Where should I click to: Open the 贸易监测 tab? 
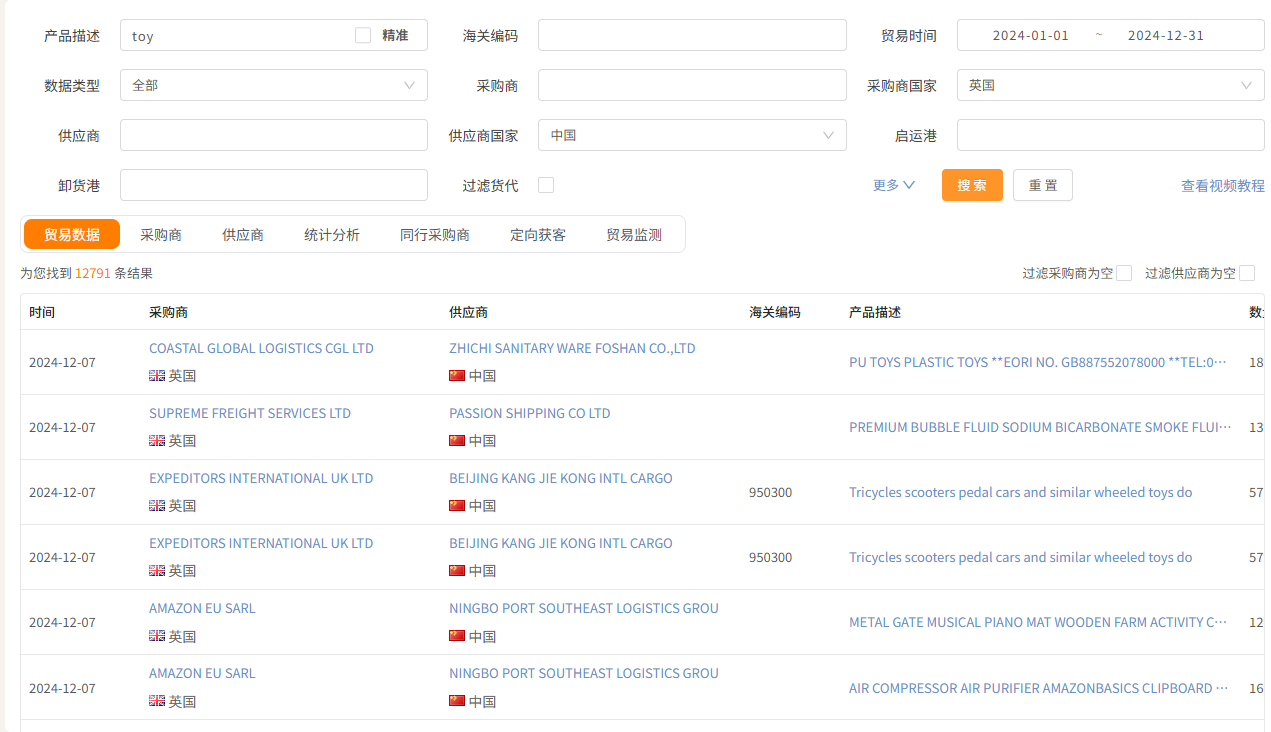634,235
